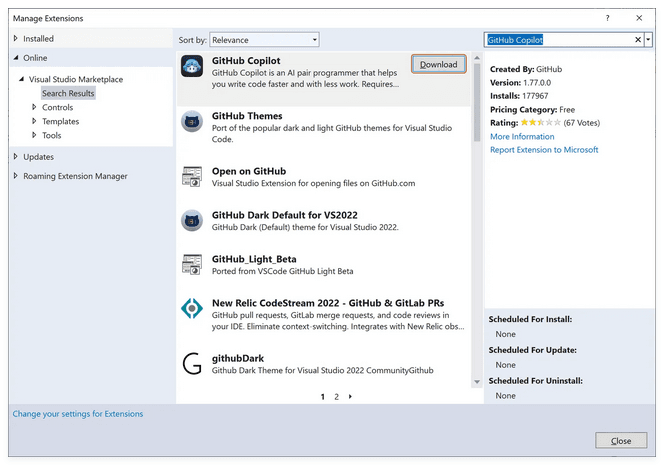This screenshot has height=466, width=664.
Task: Open the search box history dropdown arrow
Action: 648,40
